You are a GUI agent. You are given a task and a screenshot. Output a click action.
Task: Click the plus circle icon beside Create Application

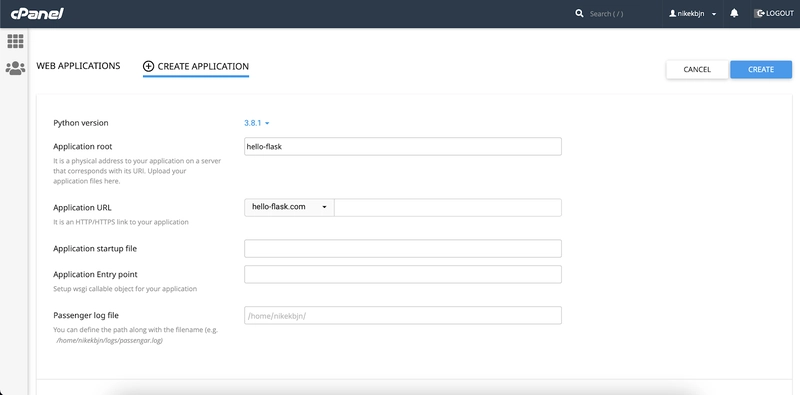coord(148,66)
